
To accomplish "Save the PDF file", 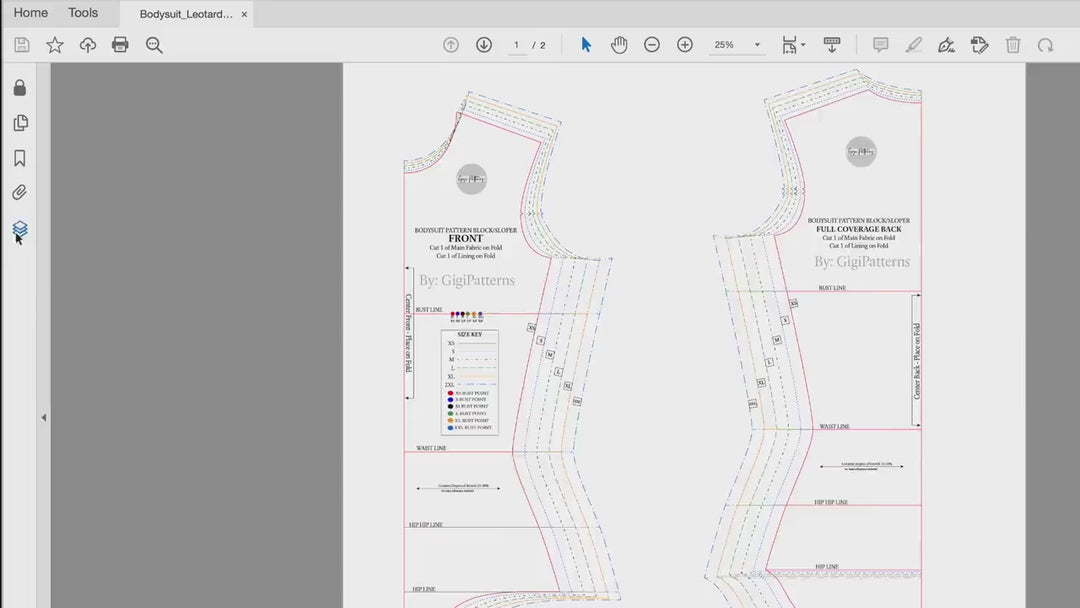I will pos(20,44).
